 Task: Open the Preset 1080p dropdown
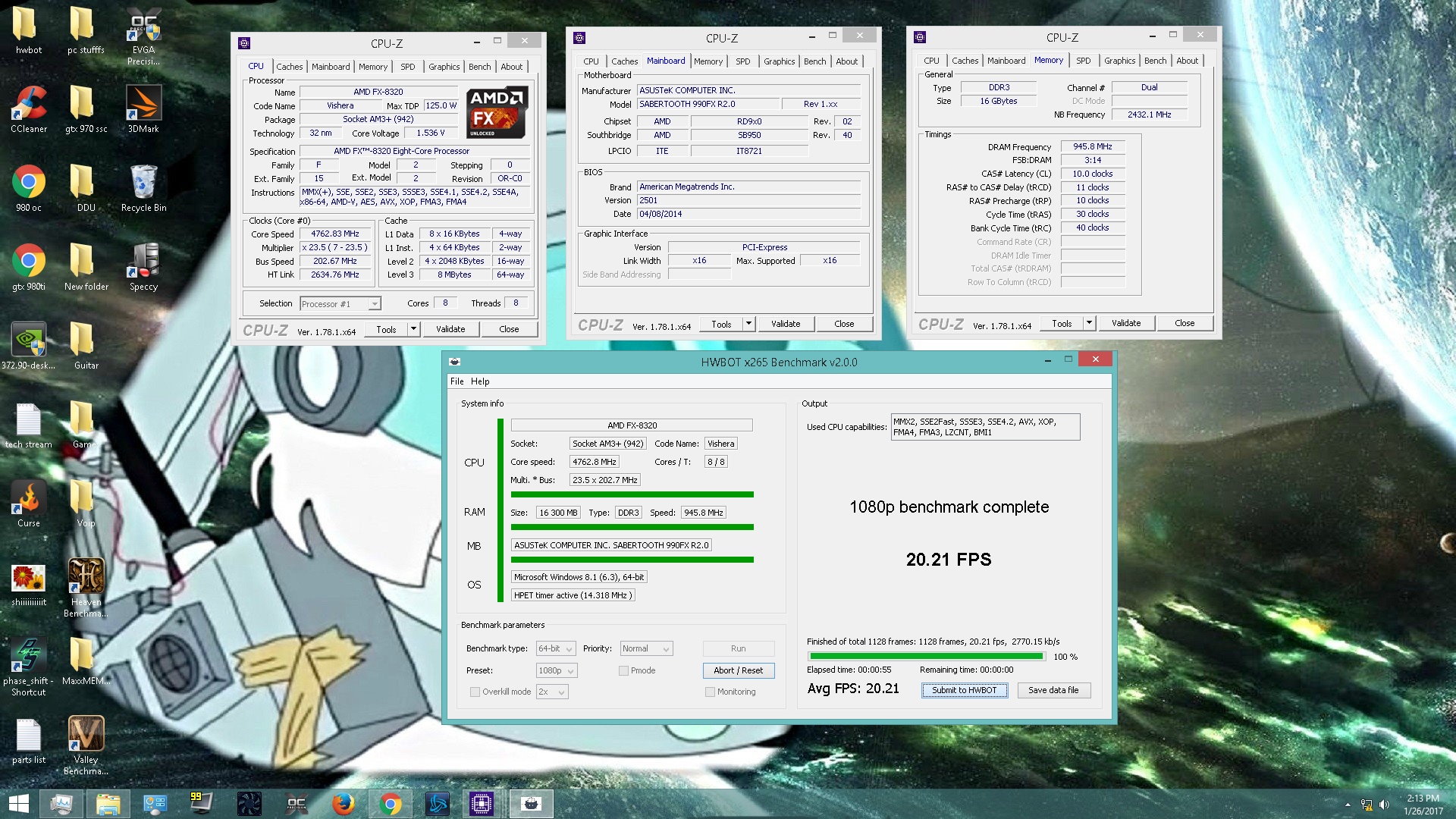pos(557,670)
